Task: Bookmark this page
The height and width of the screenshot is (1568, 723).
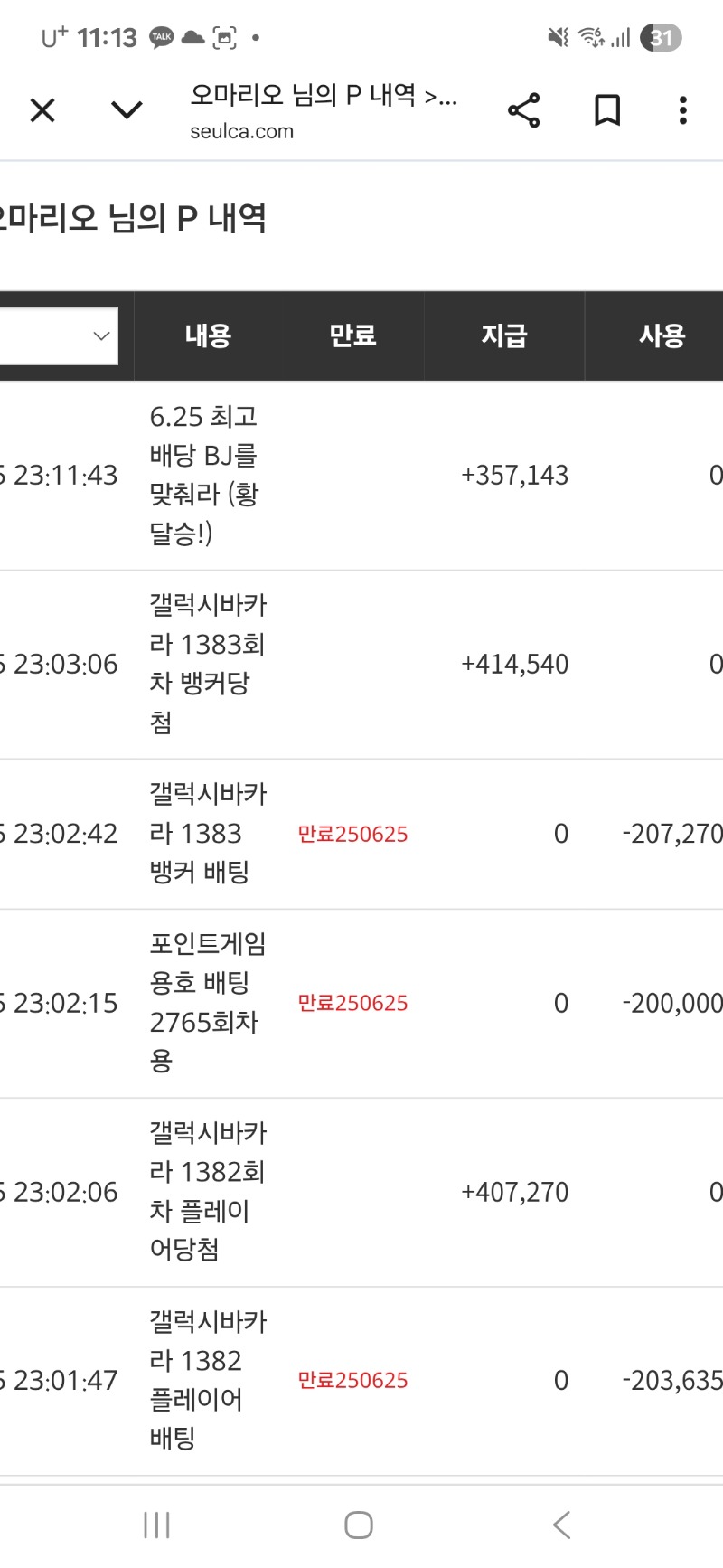Action: coord(607,110)
